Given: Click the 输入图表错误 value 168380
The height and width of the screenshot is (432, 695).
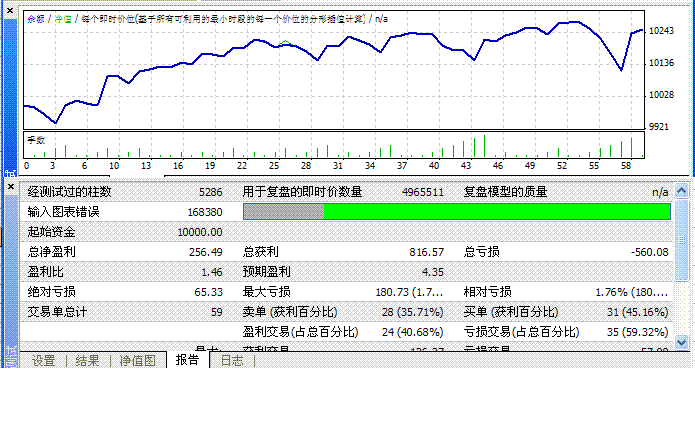Looking at the screenshot, I should [205, 212].
